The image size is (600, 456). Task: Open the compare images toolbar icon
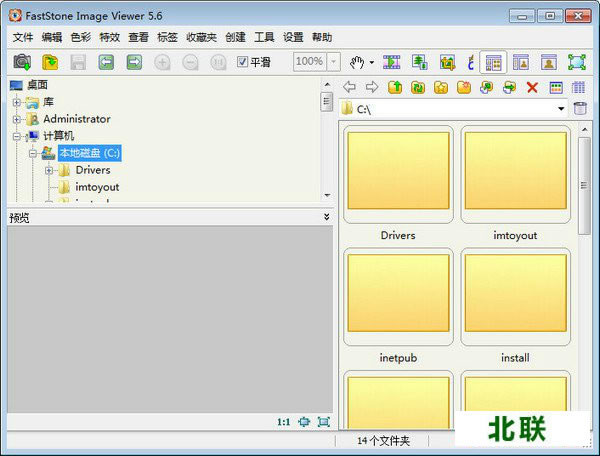[420, 62]
